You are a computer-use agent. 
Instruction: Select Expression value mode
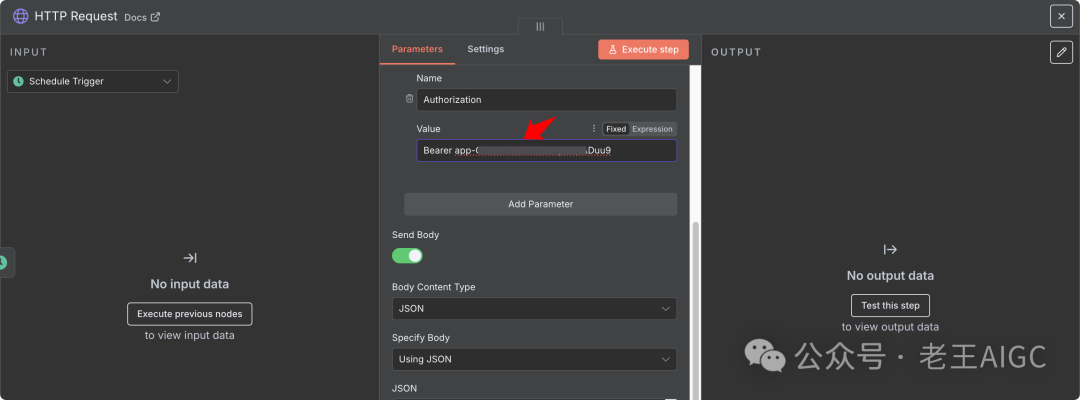(652, 129)
